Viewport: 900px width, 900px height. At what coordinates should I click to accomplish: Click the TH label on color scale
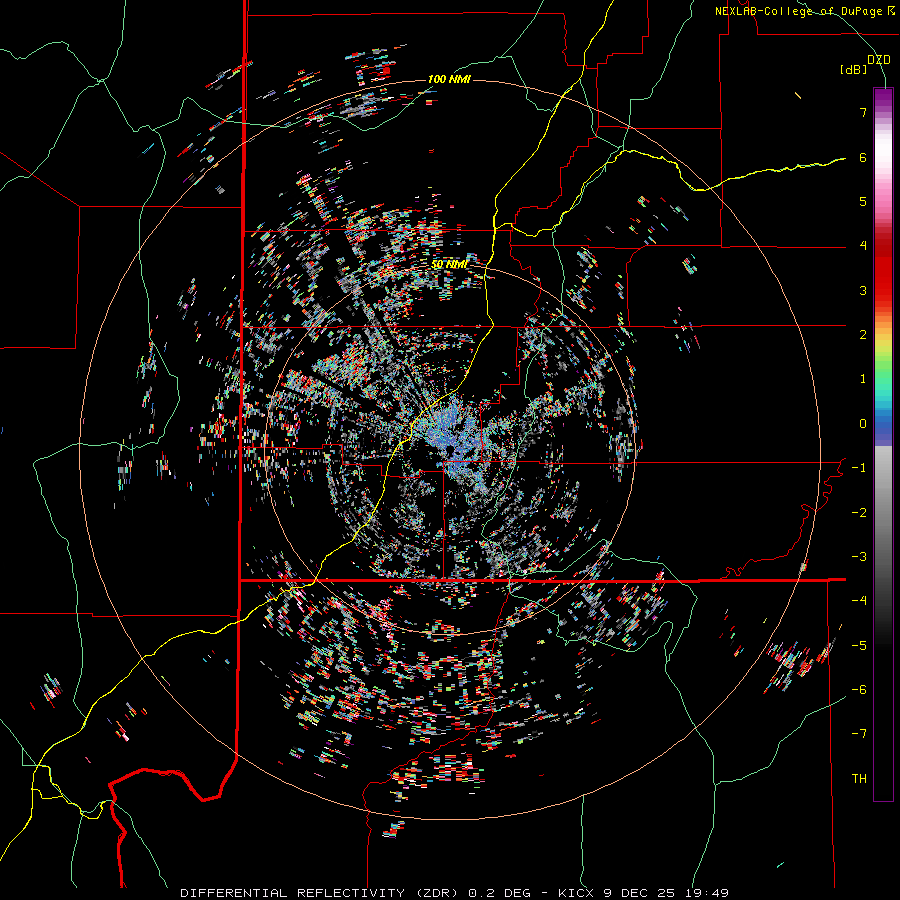tap(859, 779)
